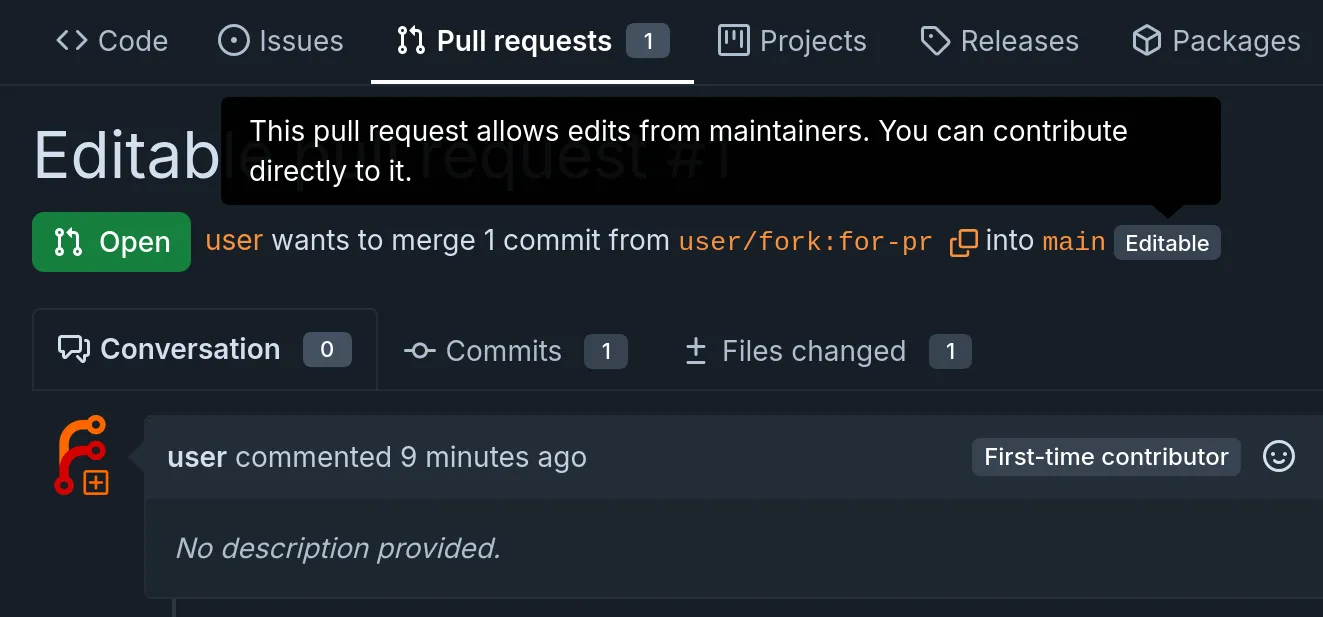Click the commenter's avatar image
Image resolution: width=1323 pixels, height=617 pixels.
pos(83,456)
